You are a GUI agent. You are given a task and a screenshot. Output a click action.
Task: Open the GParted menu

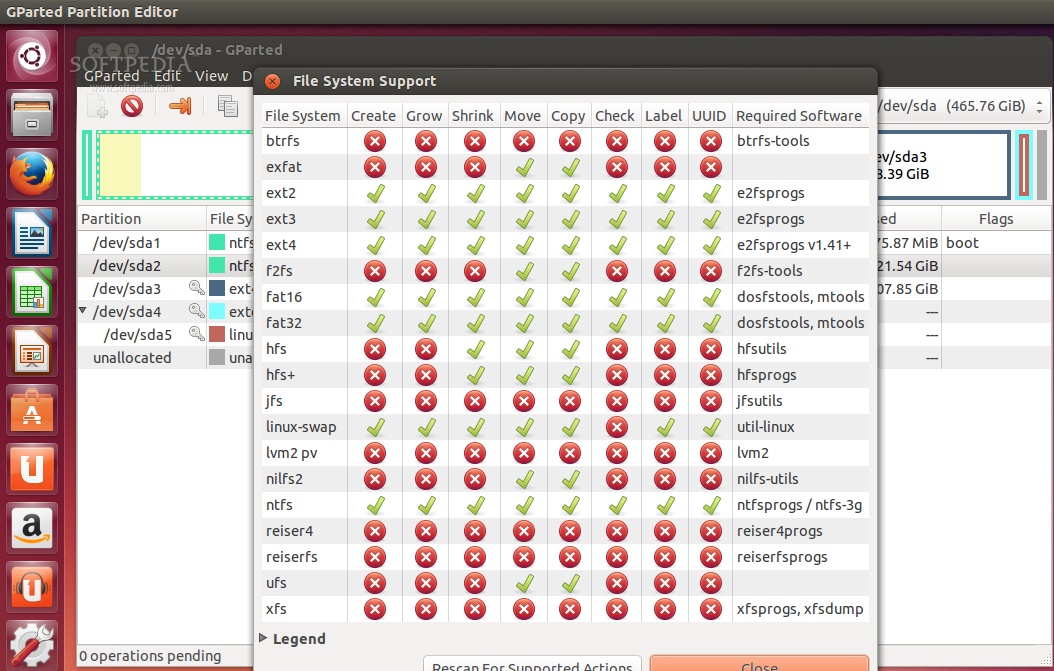(111, 75)
